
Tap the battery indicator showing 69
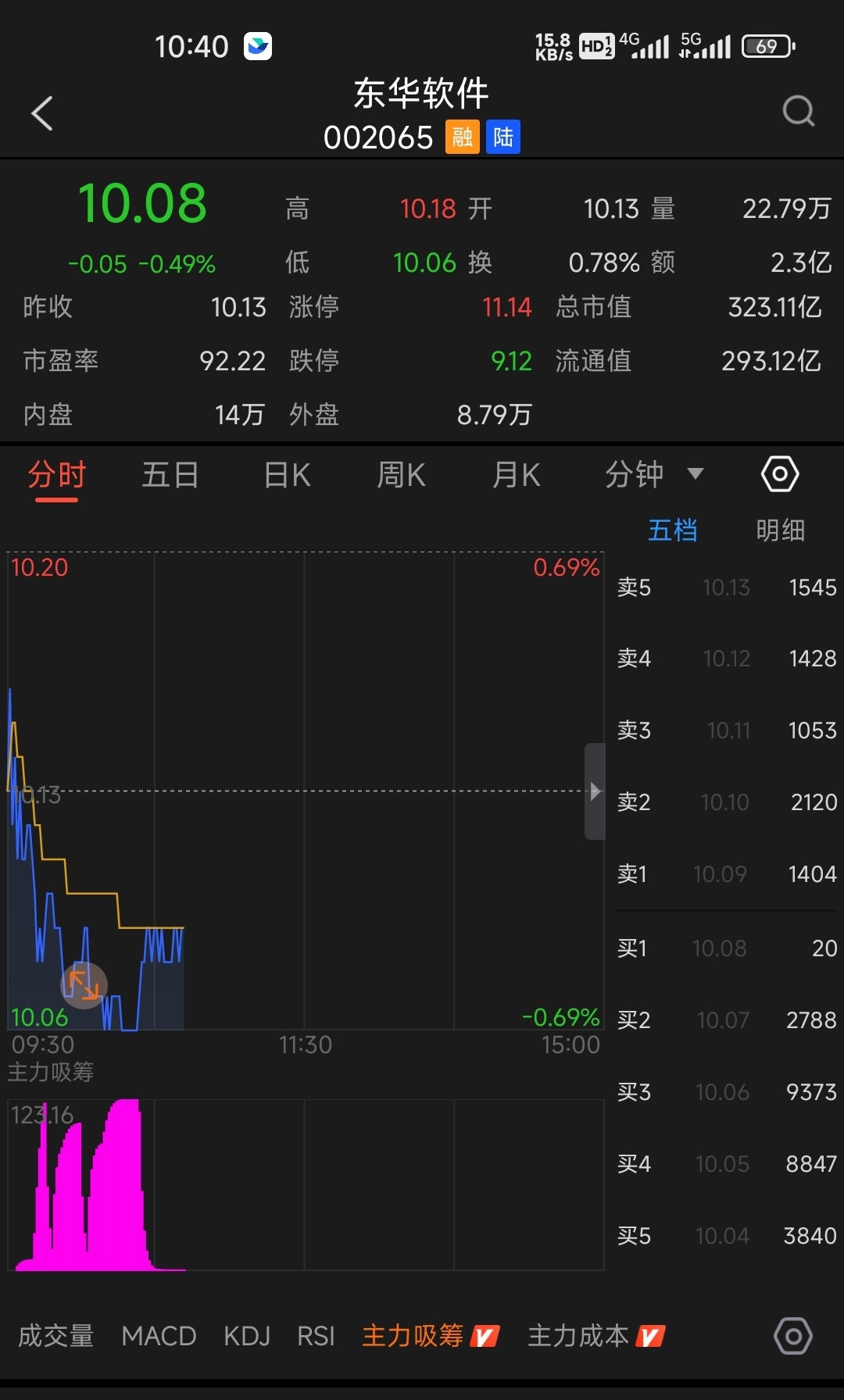click(768, 46)
